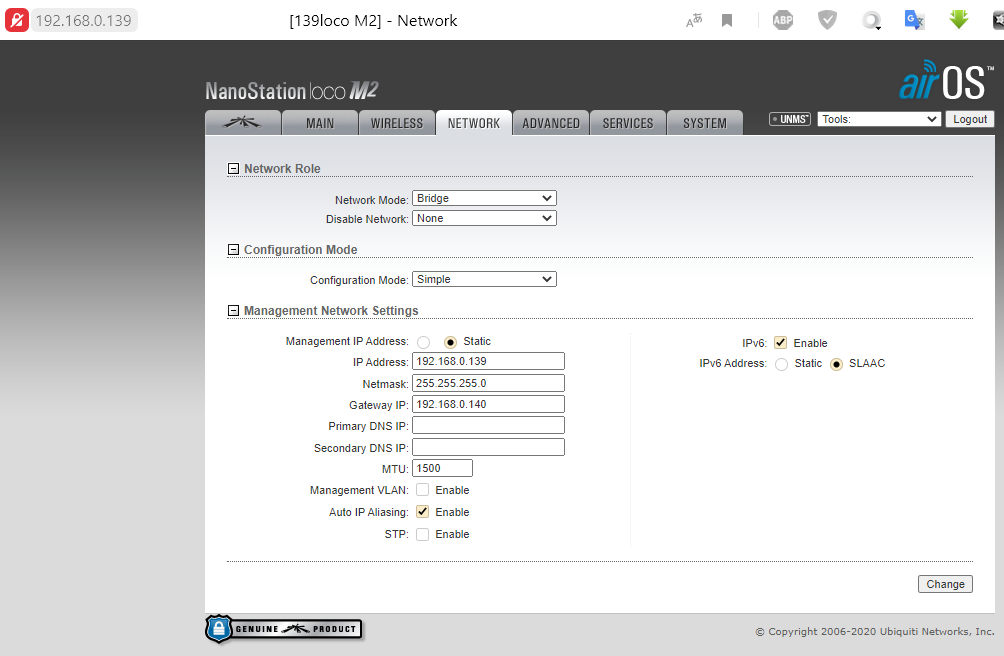Image resolution: width=1004 pixels, height=656 pixels.
Task: Click the partially hidden extension icon at far right
Action: coord(998,20)
